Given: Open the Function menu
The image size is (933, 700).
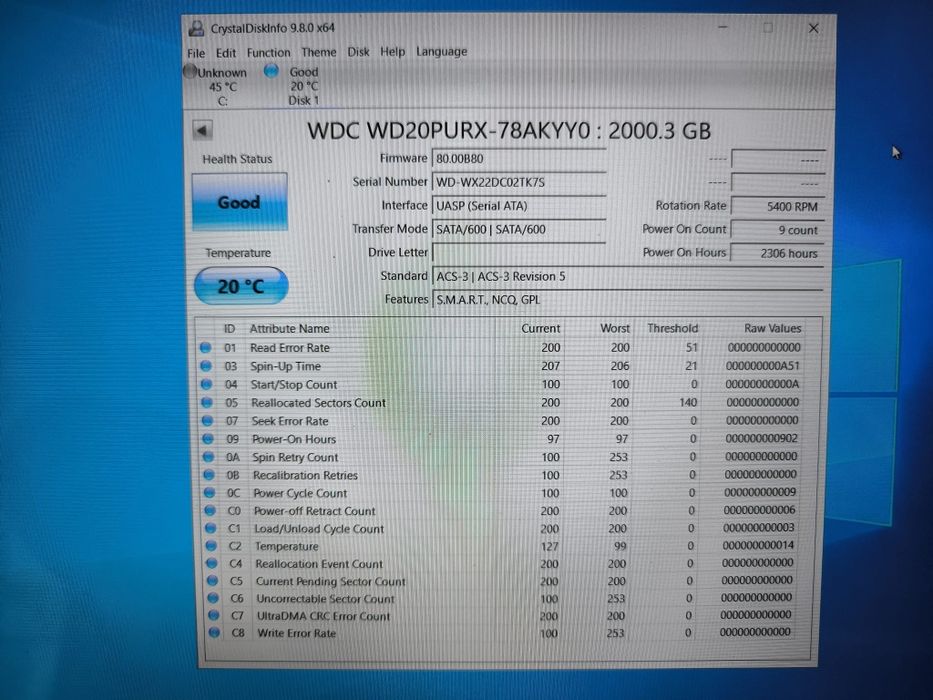Looking at the screenshot, I should [268, 52].
